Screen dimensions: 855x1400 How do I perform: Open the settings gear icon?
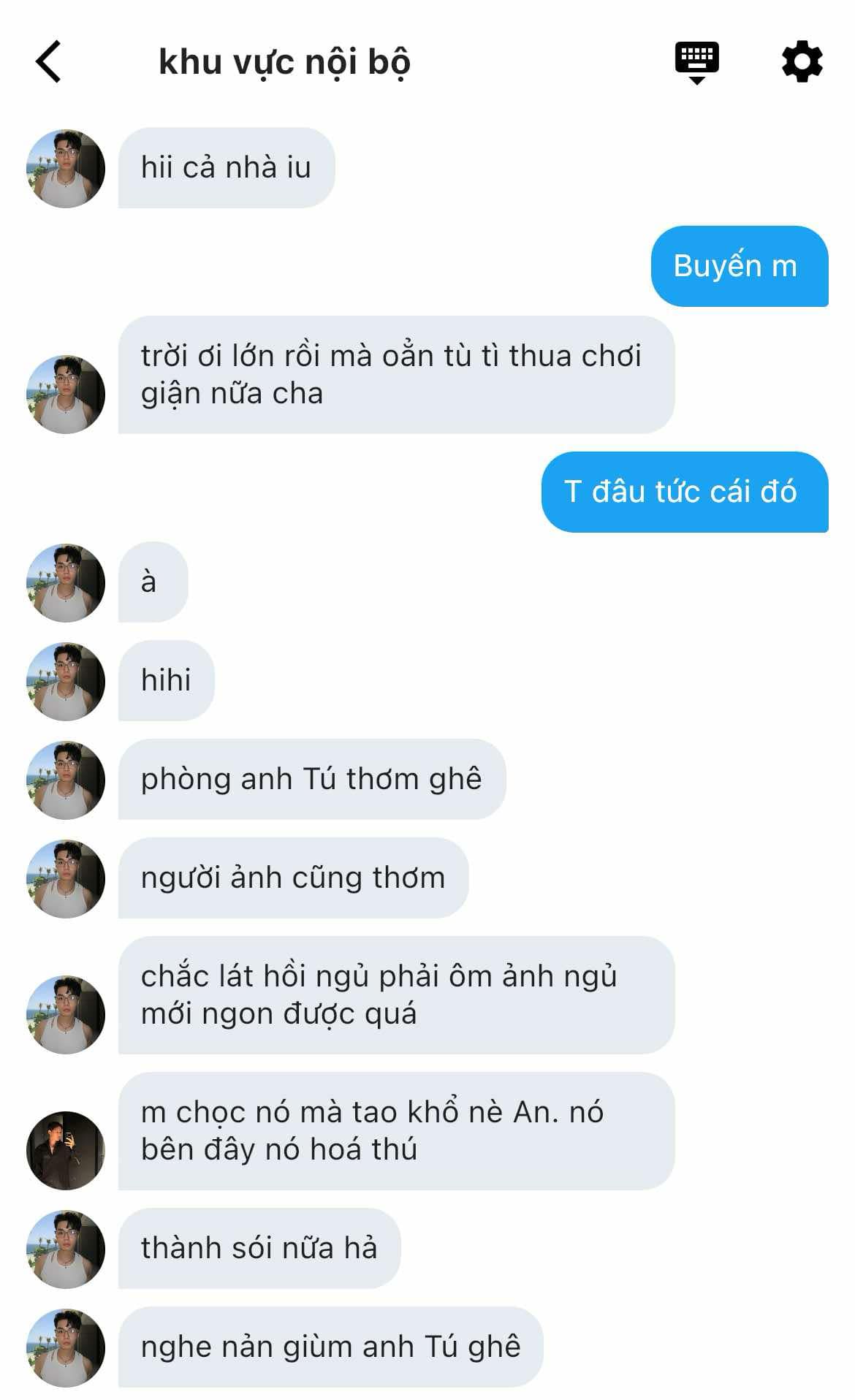tap(802, 61)
